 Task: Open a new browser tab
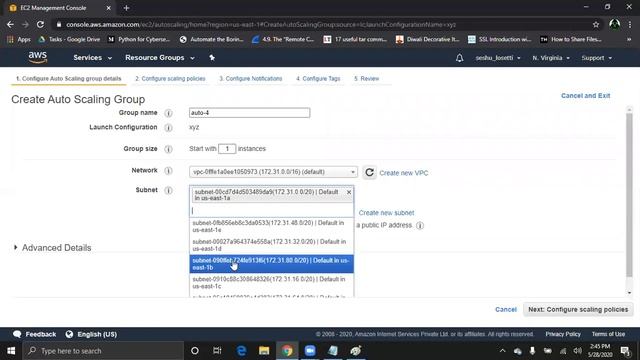[x=126, y=8]
